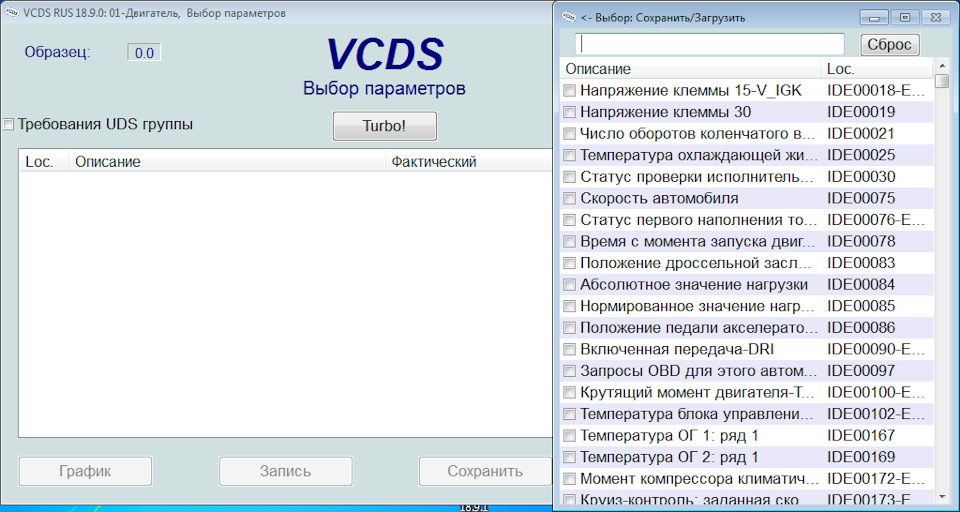Click the Turbo! button
Screen dimensions: 960x512
point(384,126)
